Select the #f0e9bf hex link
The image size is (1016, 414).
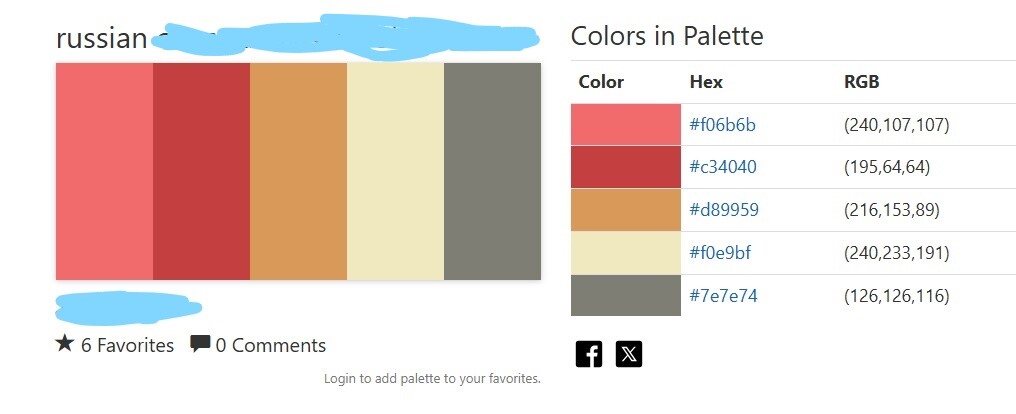pyautogui.click(x=720, y=252)
